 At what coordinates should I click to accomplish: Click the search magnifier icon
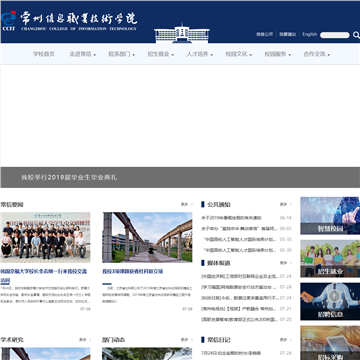tap(356, 35)
